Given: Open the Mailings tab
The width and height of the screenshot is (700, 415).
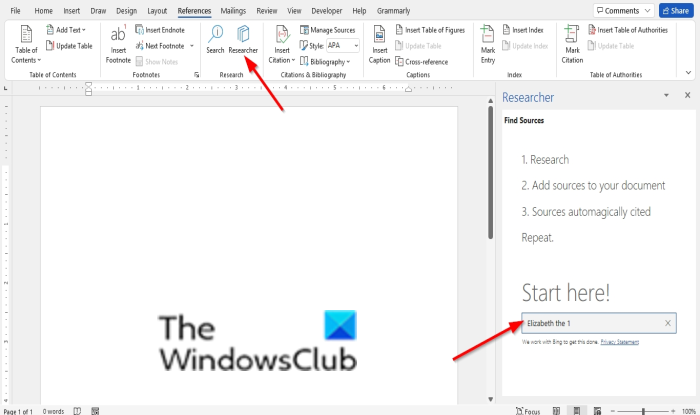Looking at the screenshot, I should 233,11.
